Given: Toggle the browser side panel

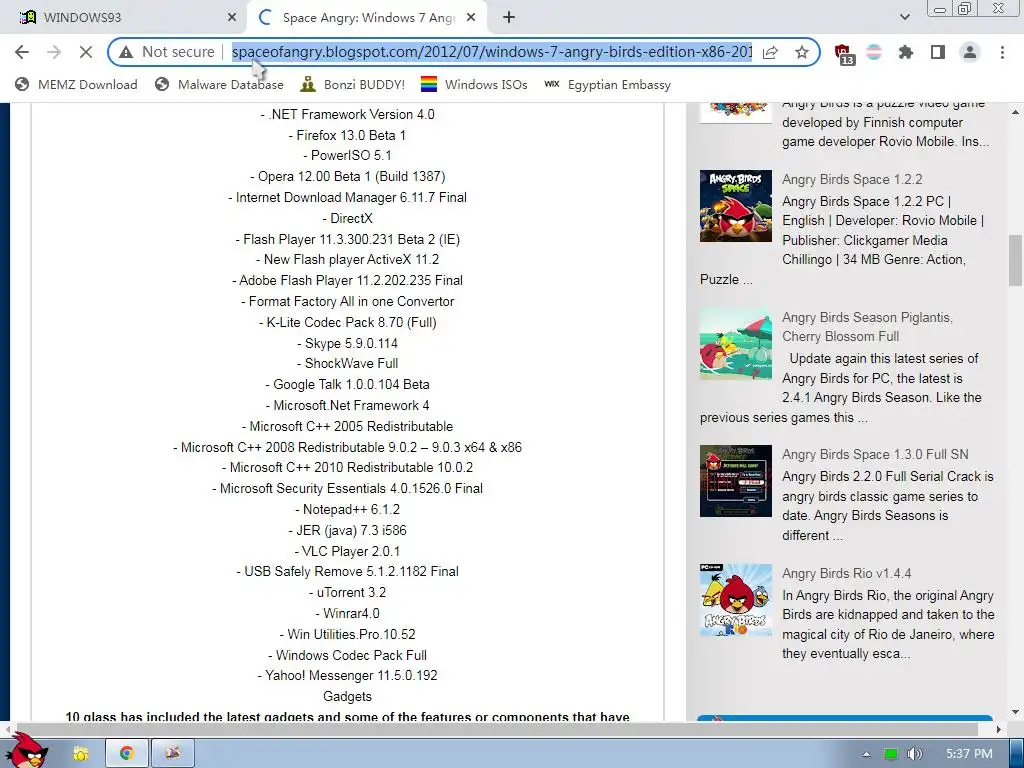Looking at the screenshot, I should pos(938,52).
